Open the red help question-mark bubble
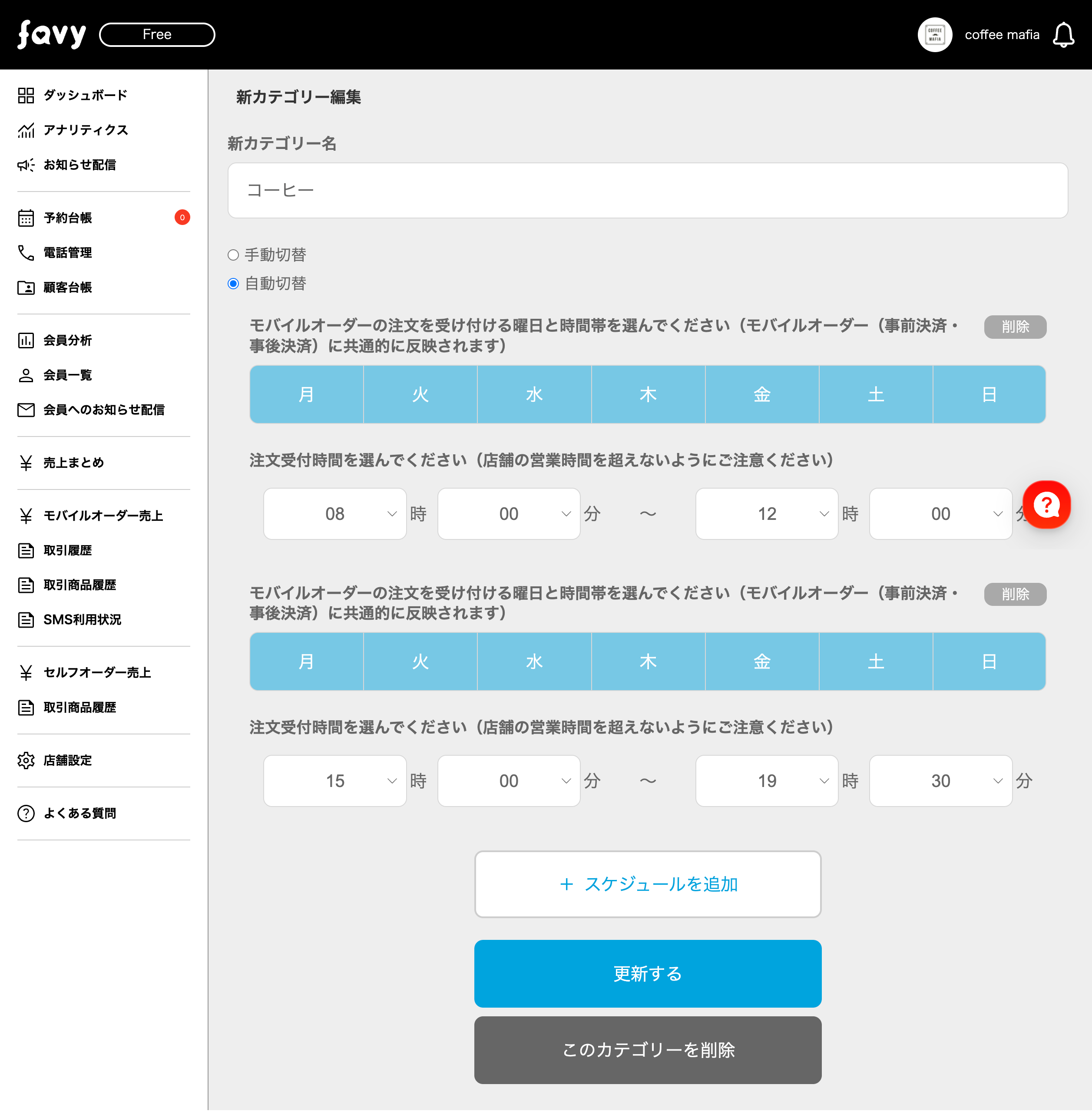This screenshot has height=1111, width=1092. click(1046, 505)
